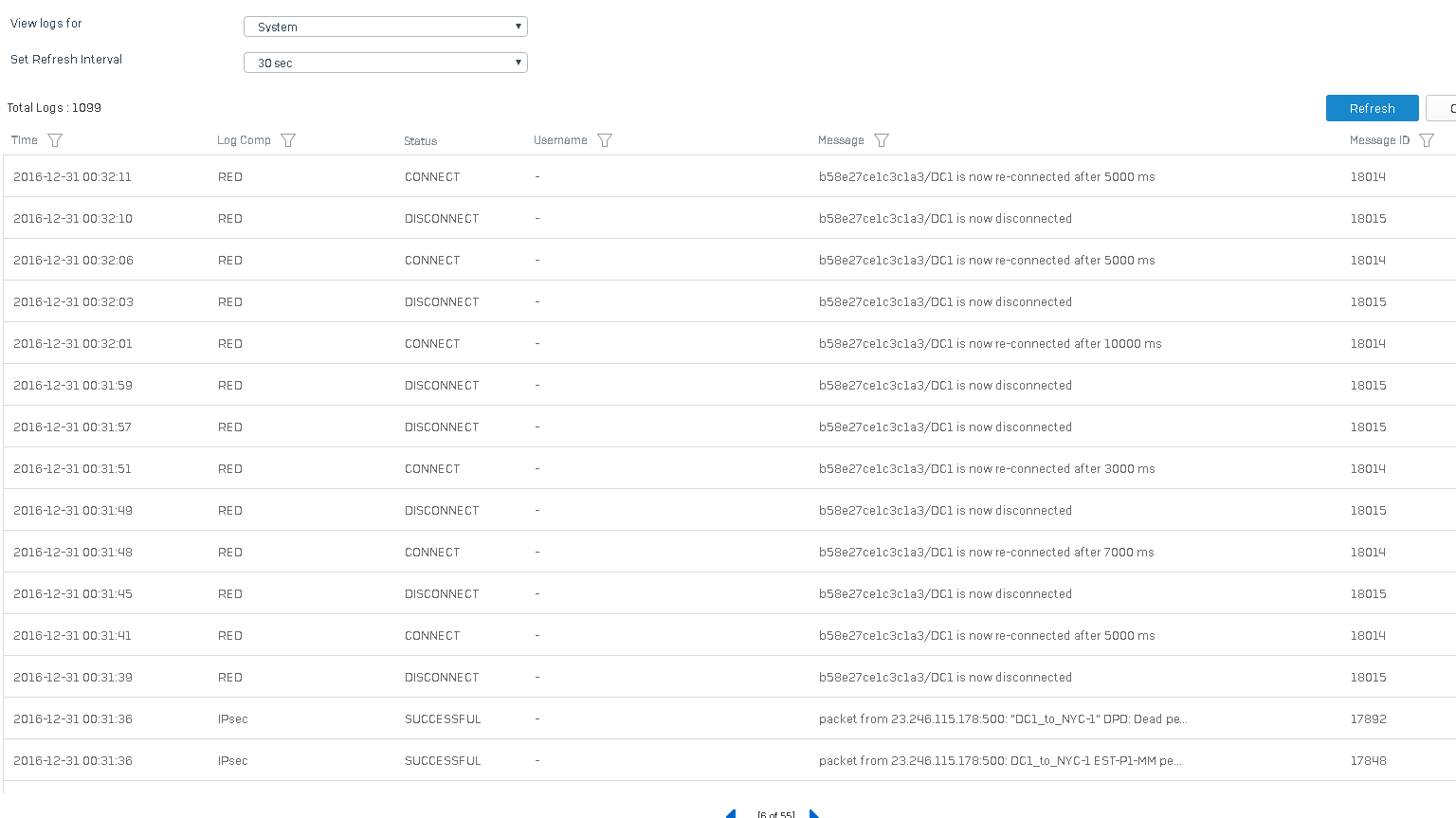Open Log Comp column filter
Viewport: 1456px width, 818px height.
288,140
